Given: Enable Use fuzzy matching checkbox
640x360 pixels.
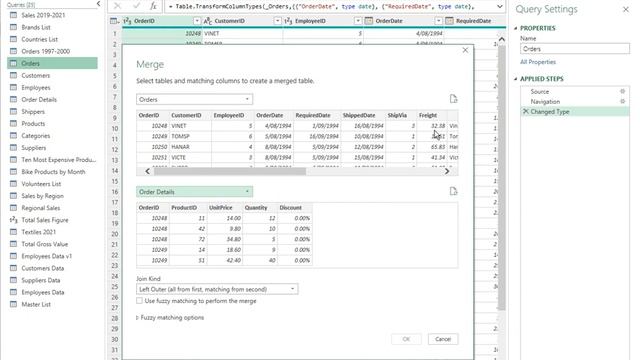Looking at the screenshot, I should coord(140,301).
